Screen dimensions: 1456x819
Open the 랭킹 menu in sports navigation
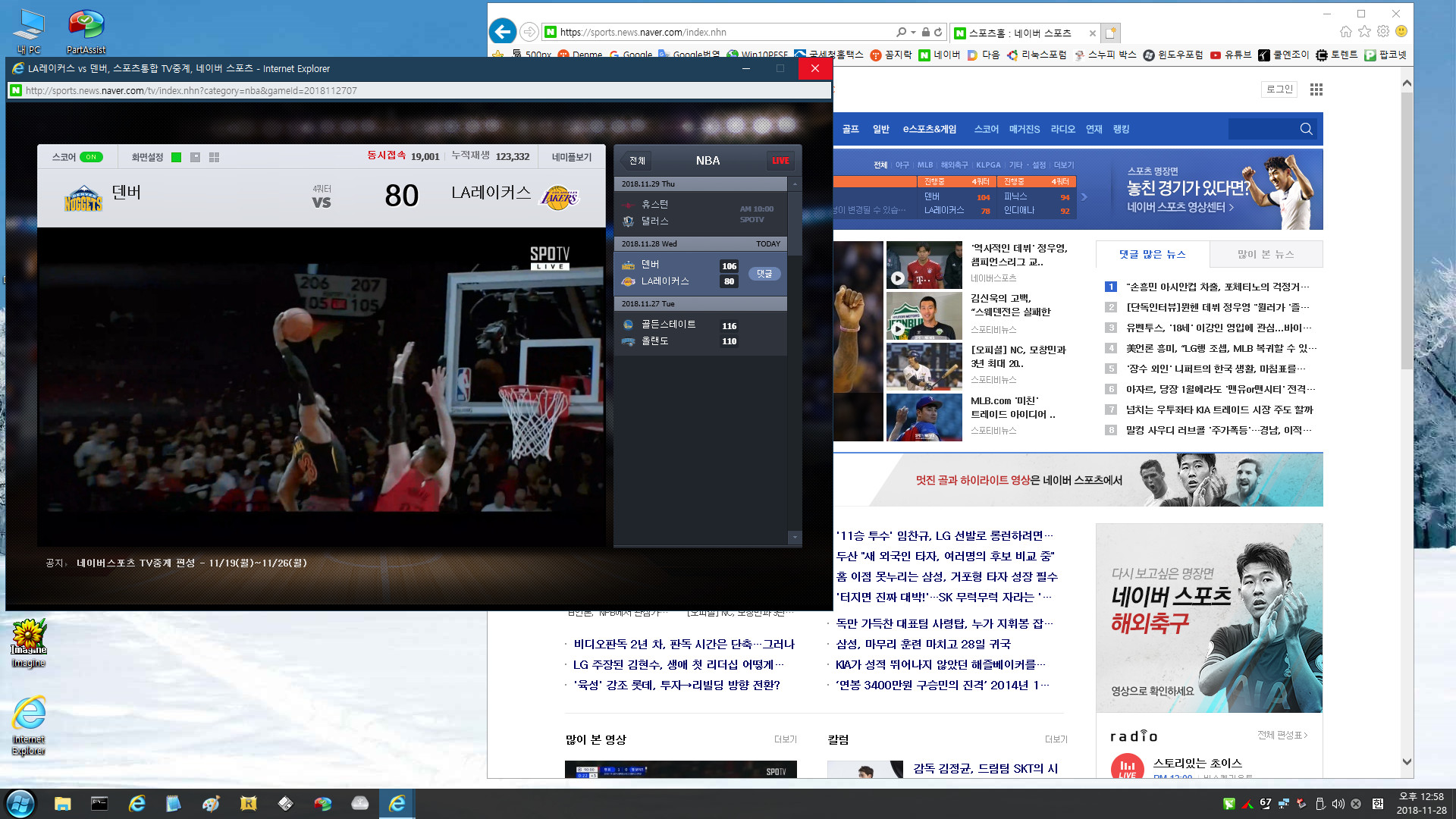point(1122,129)
